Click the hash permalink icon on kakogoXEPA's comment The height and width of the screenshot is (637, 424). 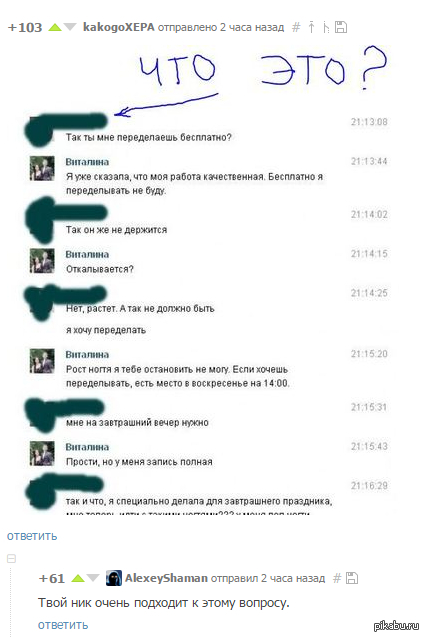coord(296,28)
